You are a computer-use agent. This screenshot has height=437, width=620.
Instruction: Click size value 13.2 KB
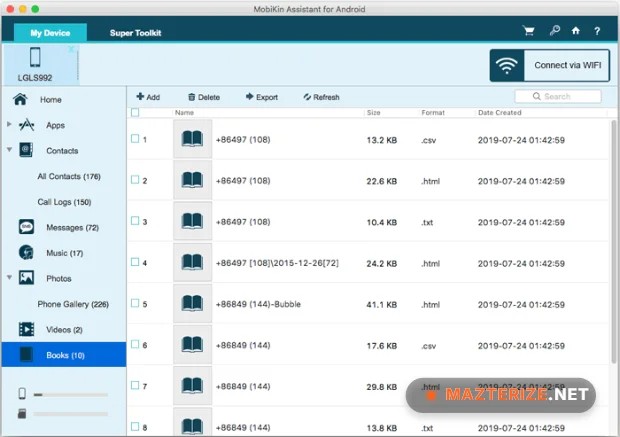[382, 140]
